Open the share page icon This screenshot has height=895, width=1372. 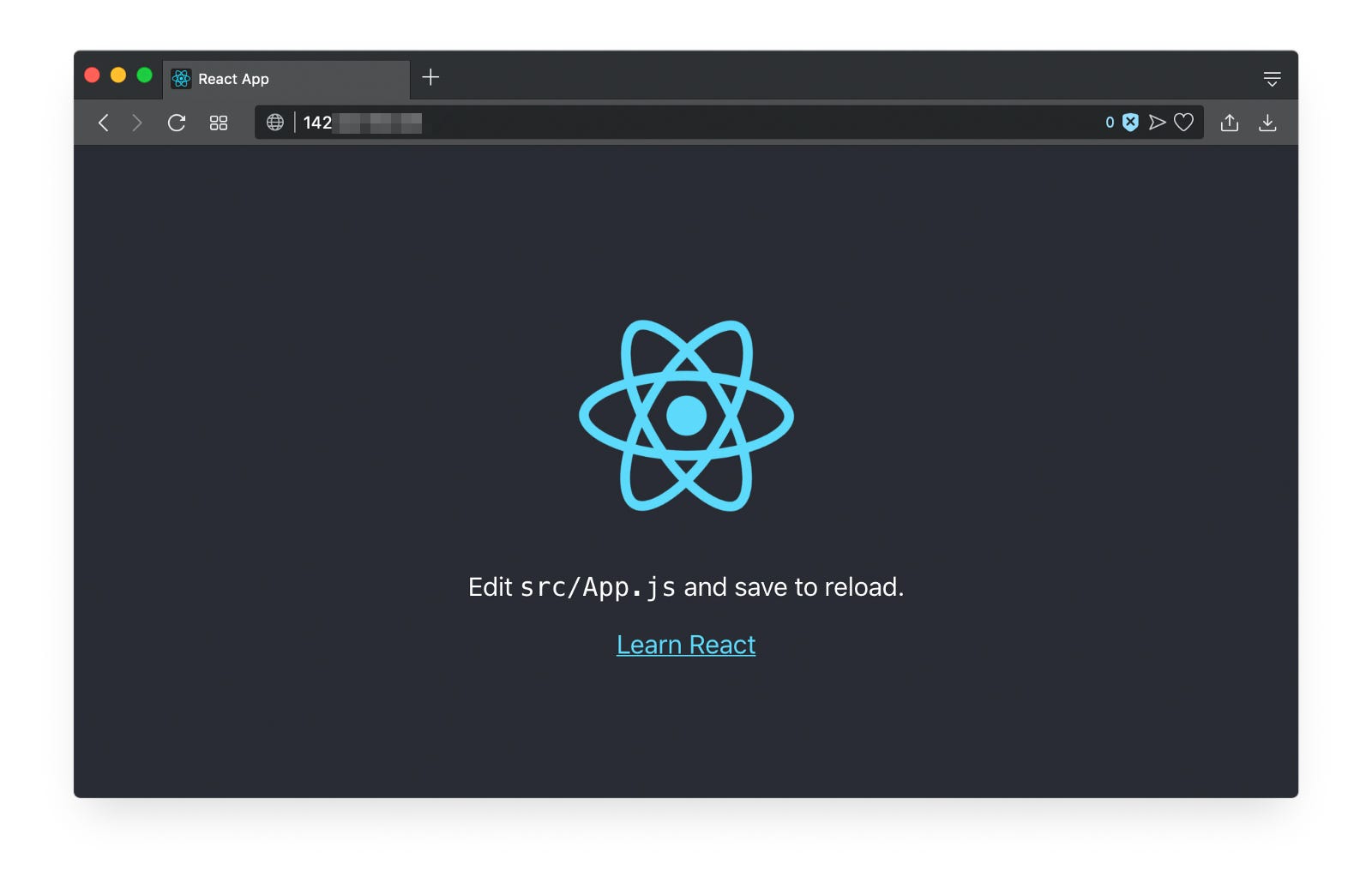point(1230,123)
